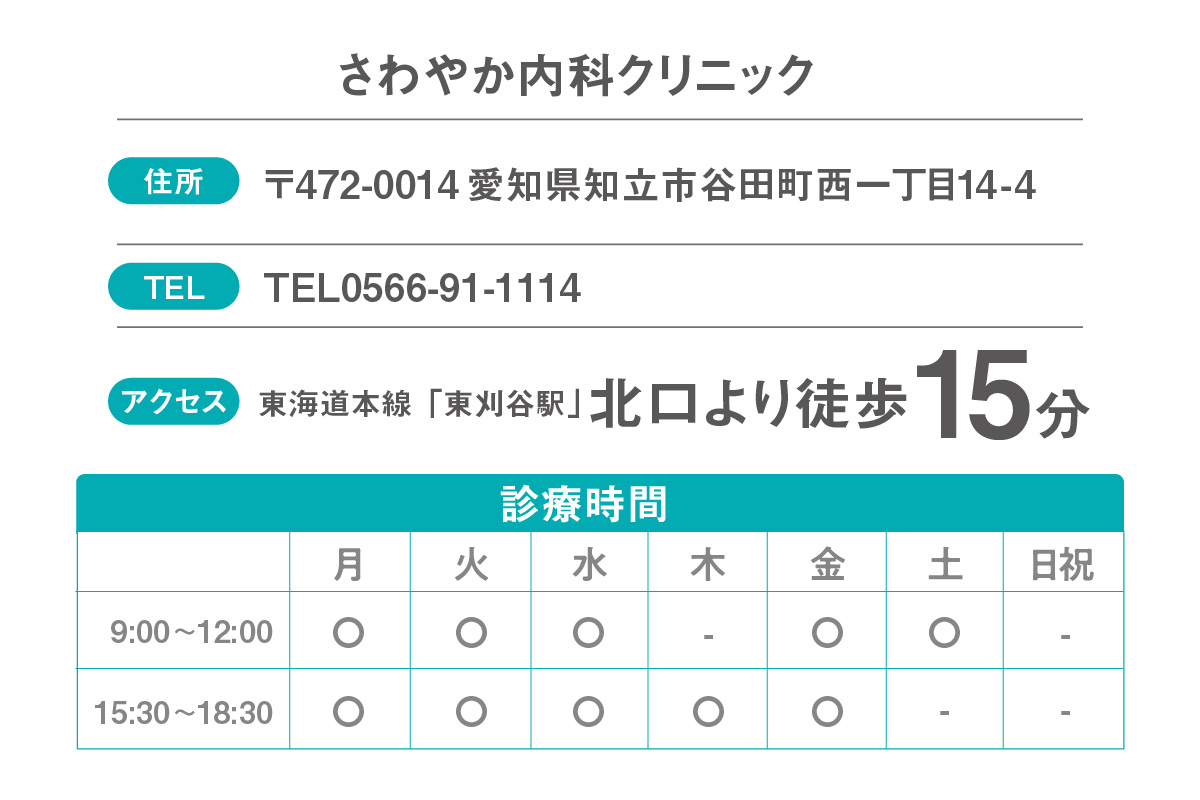Click Thursday morning closed dash
Image resolution: width=1200 pixels, height=800 pixels.
coord(708,636)
